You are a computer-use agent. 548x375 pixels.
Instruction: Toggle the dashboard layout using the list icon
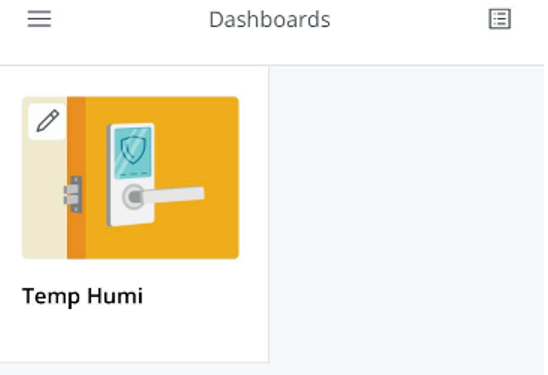coord(499,19)
